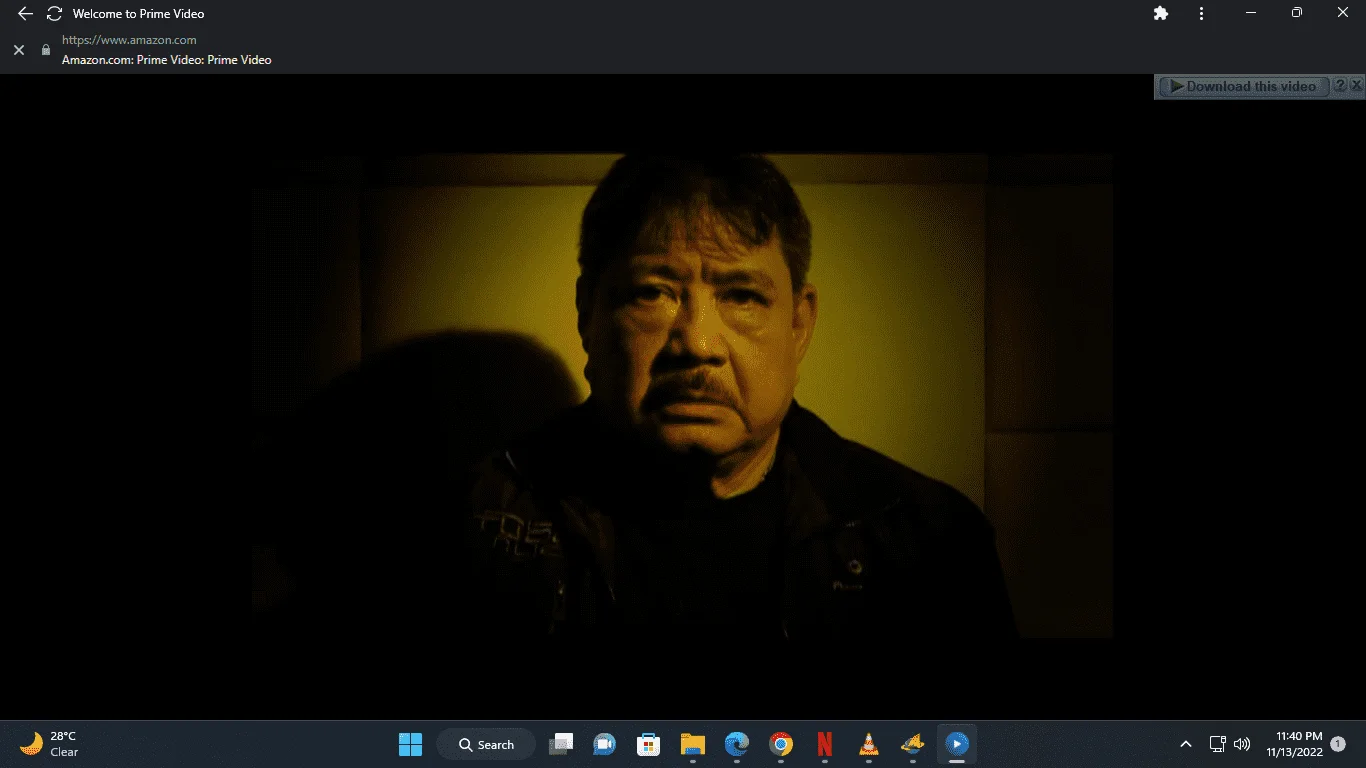
Task: Click the Download this video button
Action: pos(1244,87)
